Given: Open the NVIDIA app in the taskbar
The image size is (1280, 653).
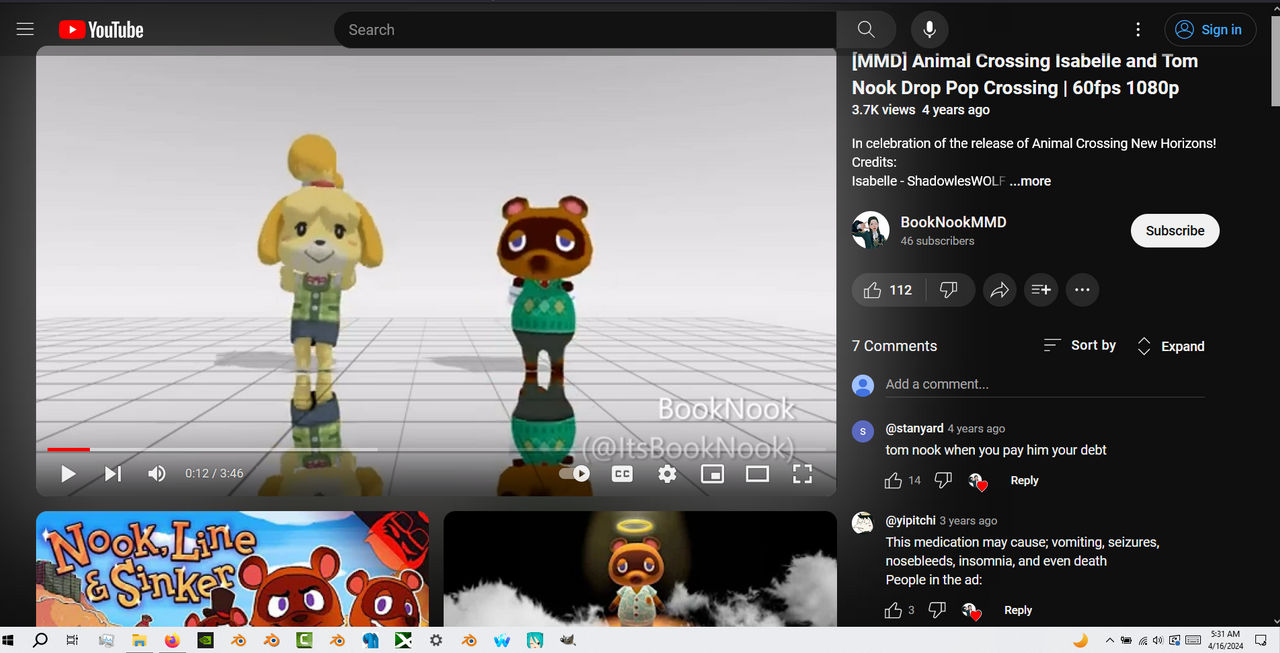Looking at the screenshot, I should tap(205, 640).
